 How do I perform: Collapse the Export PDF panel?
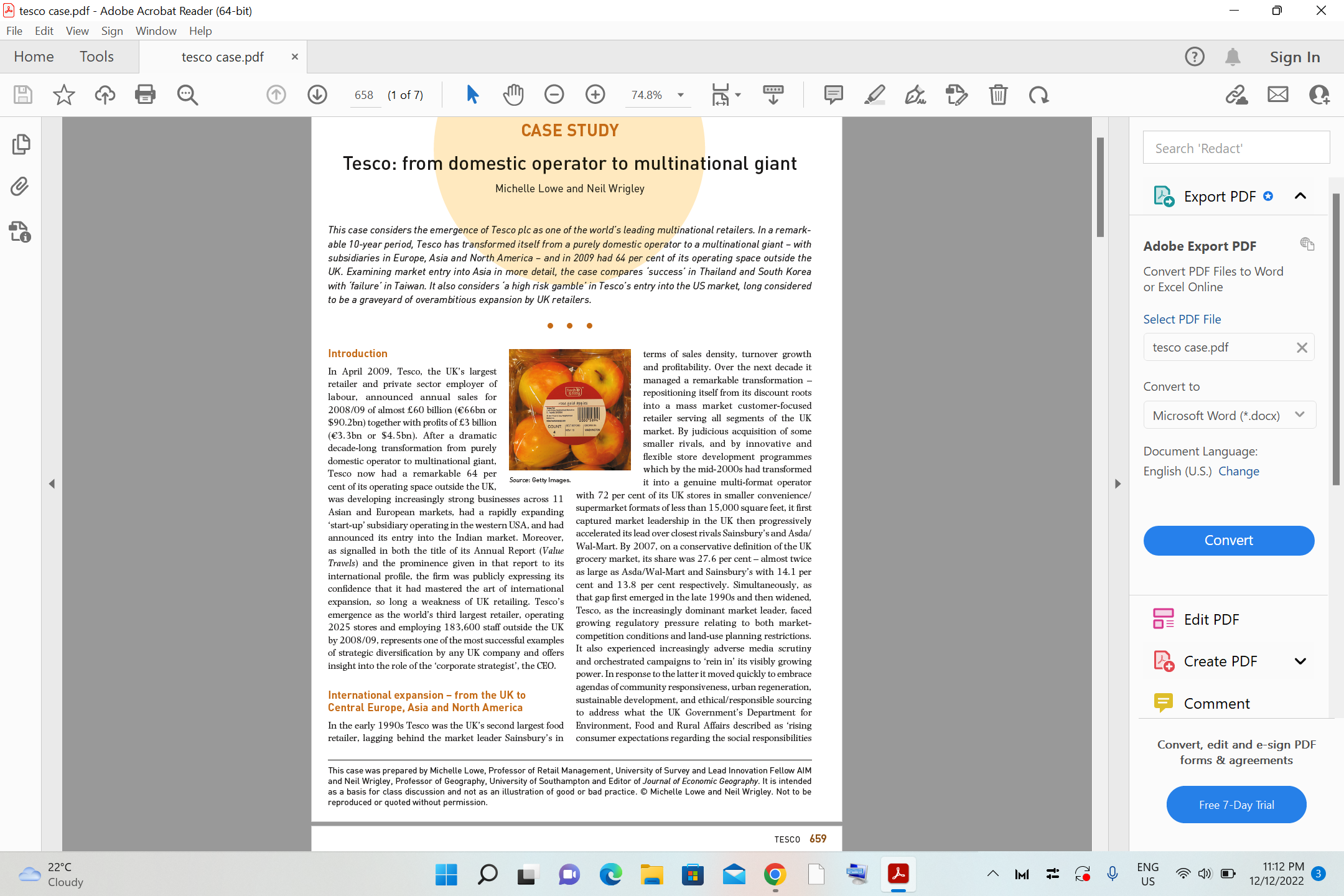tap(1300, 195)
